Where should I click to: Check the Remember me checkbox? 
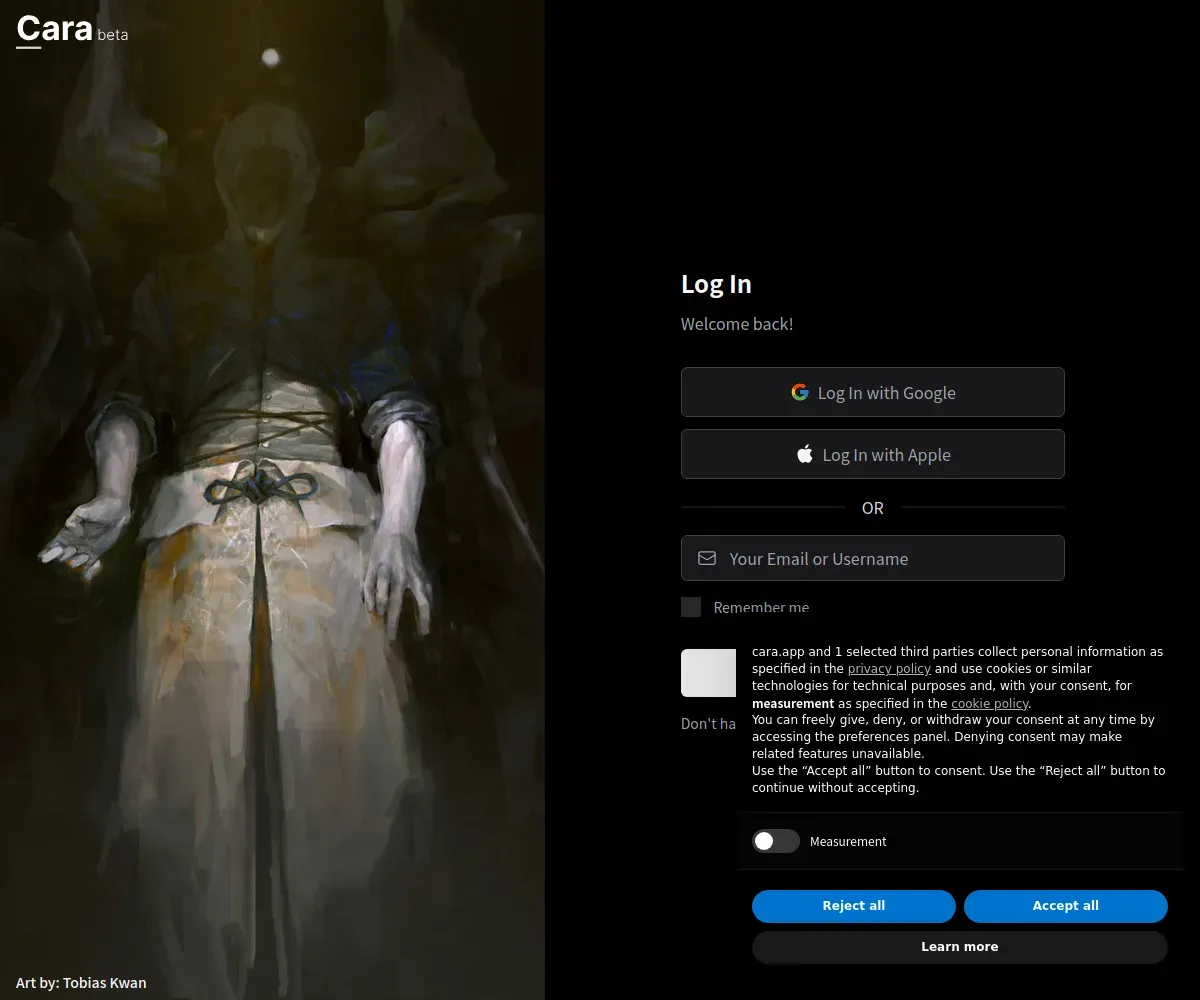point(691,607)
